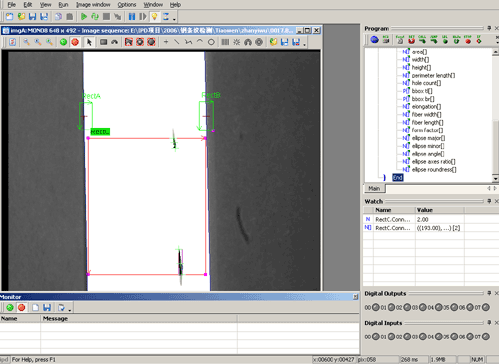
Task: Select the circle drawing tool
Action: coord(211,42)
